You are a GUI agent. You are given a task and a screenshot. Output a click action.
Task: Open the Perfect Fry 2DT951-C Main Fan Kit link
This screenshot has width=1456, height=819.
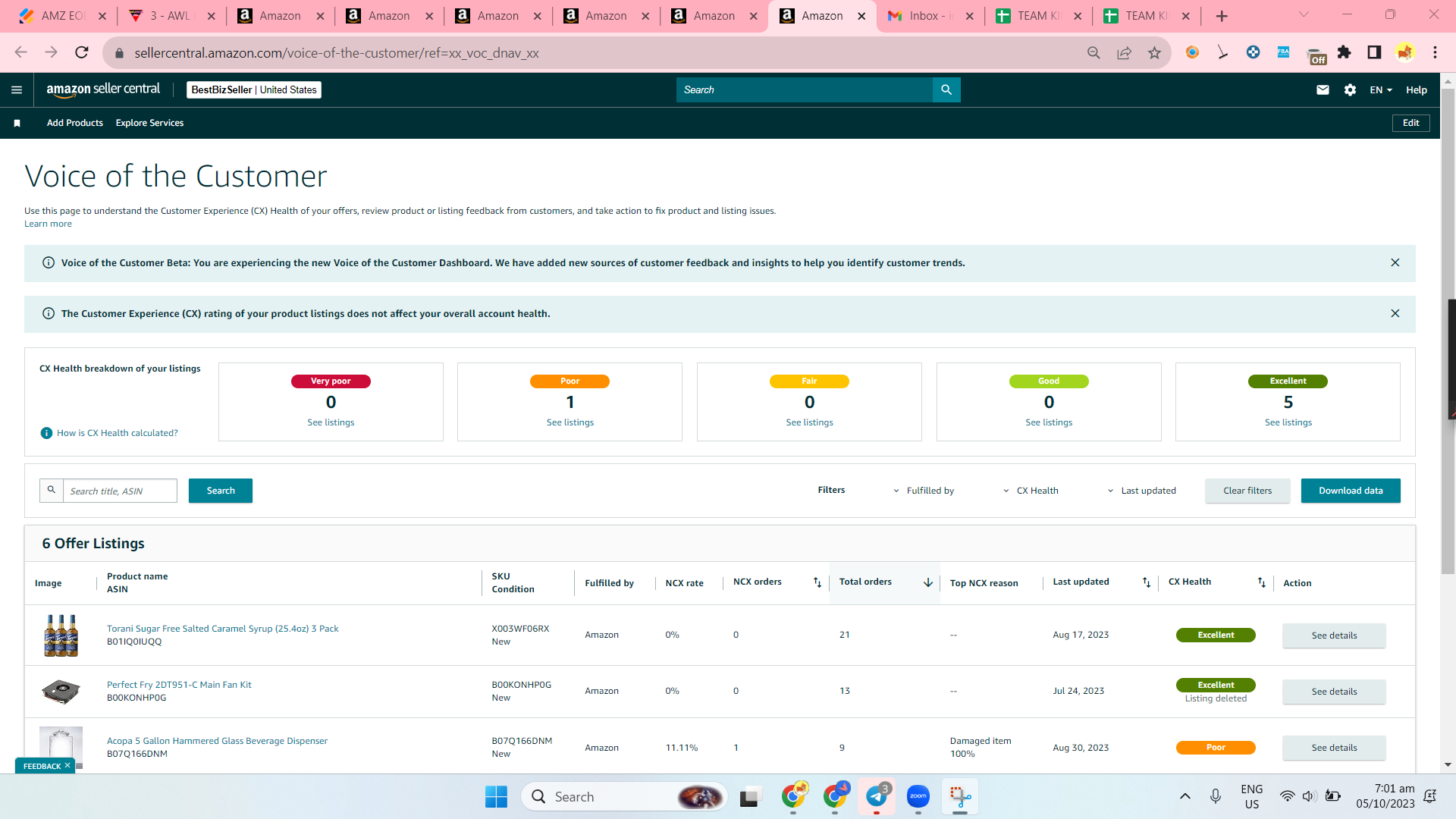[x=179, y=685]
